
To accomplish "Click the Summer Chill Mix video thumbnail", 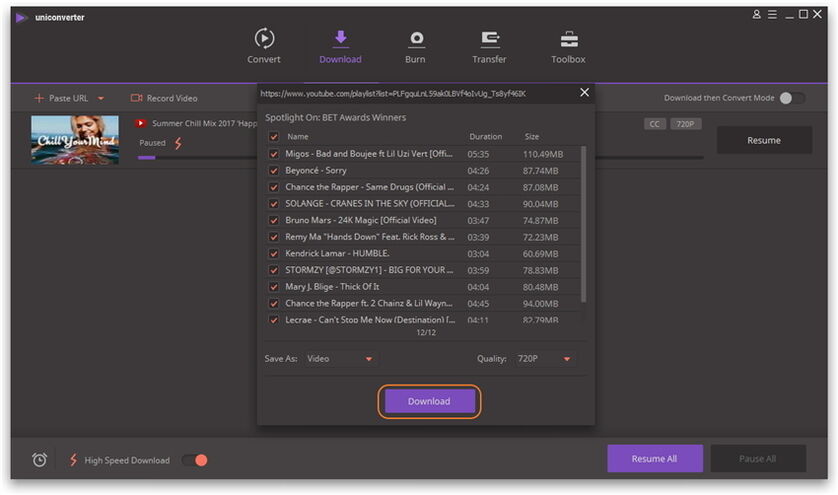I will coord(75,140).
